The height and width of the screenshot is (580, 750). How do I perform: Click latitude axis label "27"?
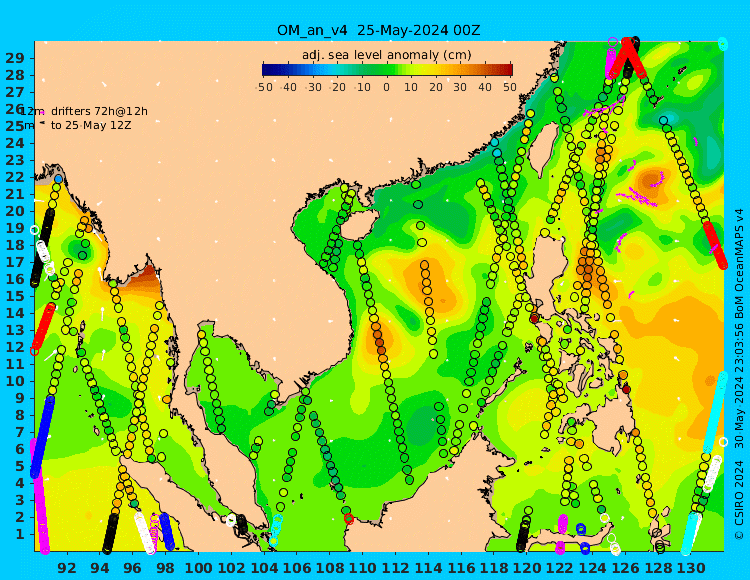14,92
